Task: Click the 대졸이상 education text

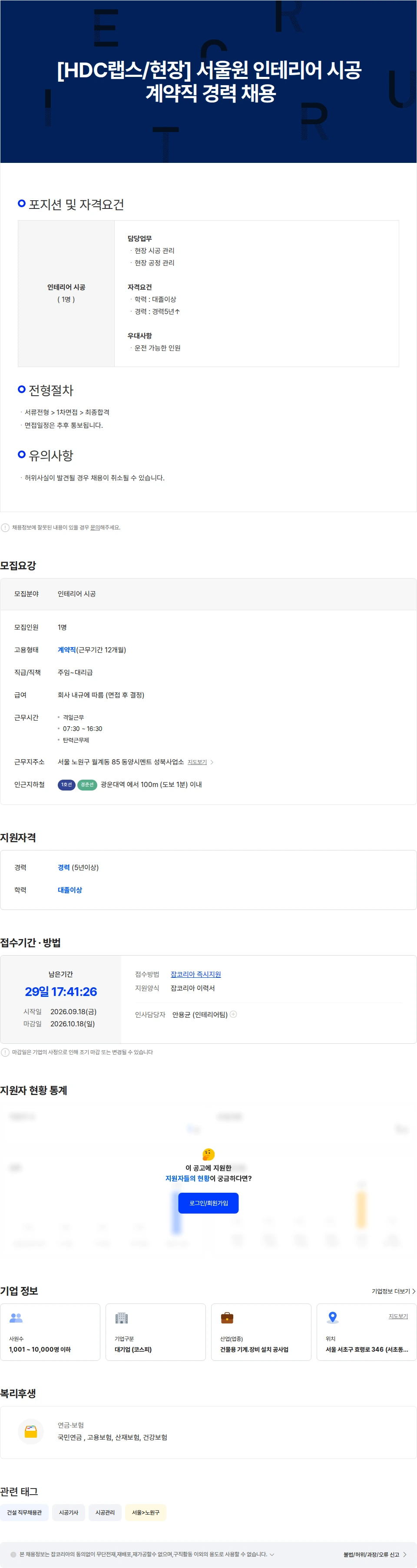Action: (70, 889)
